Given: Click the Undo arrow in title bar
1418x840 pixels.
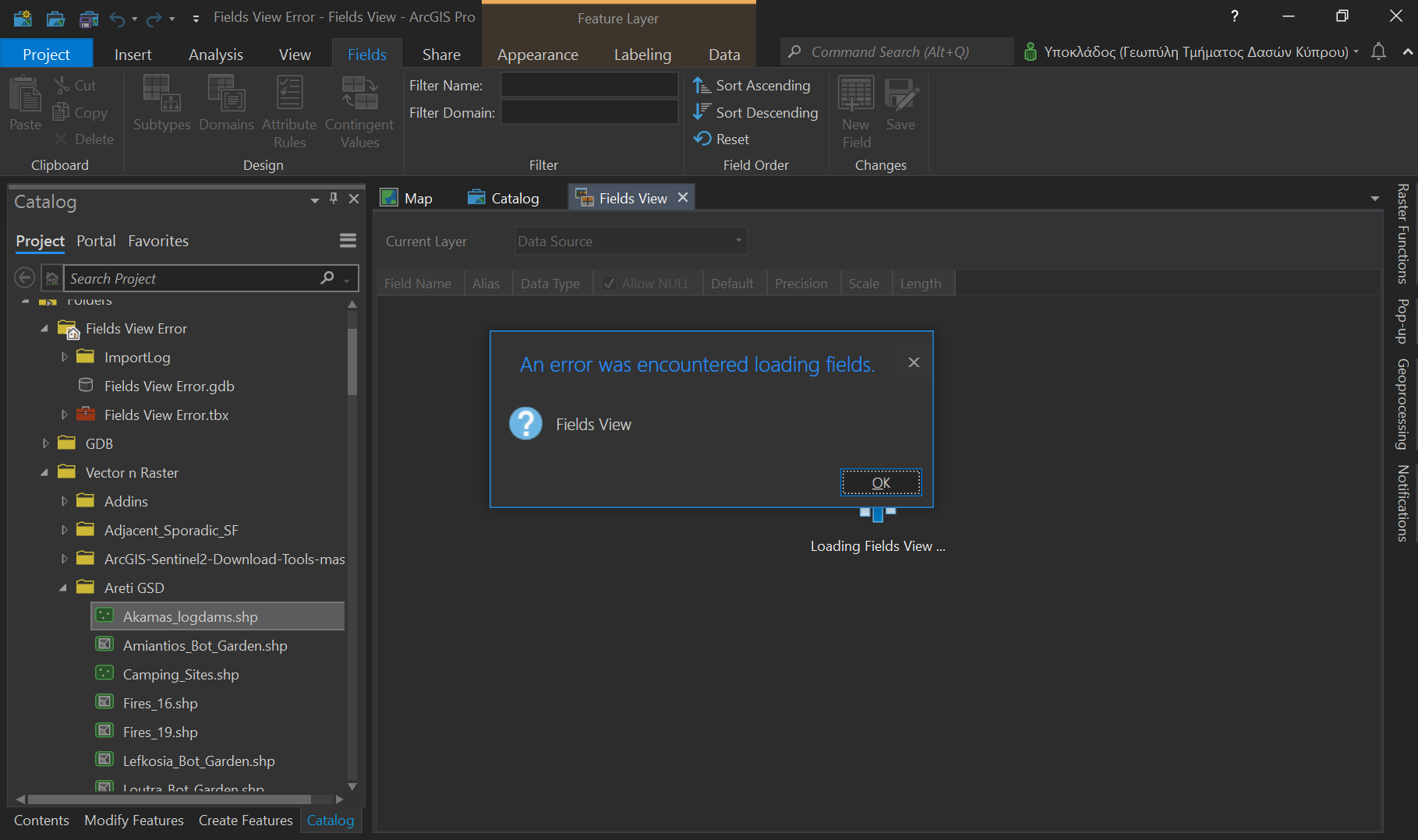Looking at the screenshot, I should click(117, 18).
